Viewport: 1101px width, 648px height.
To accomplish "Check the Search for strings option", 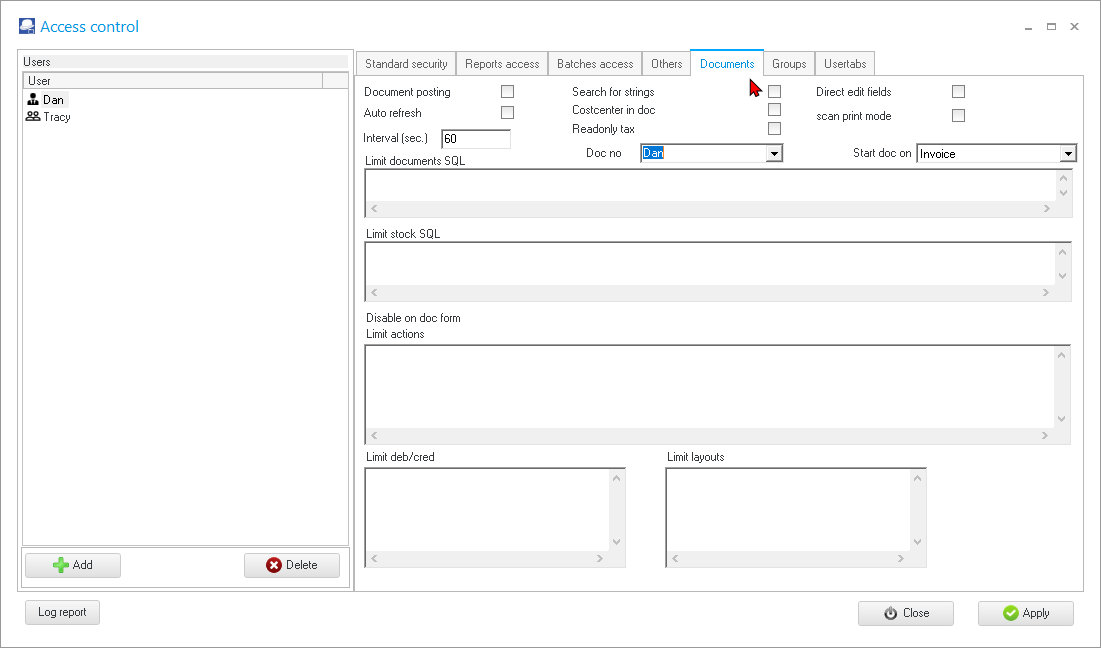I will [774, 92].
